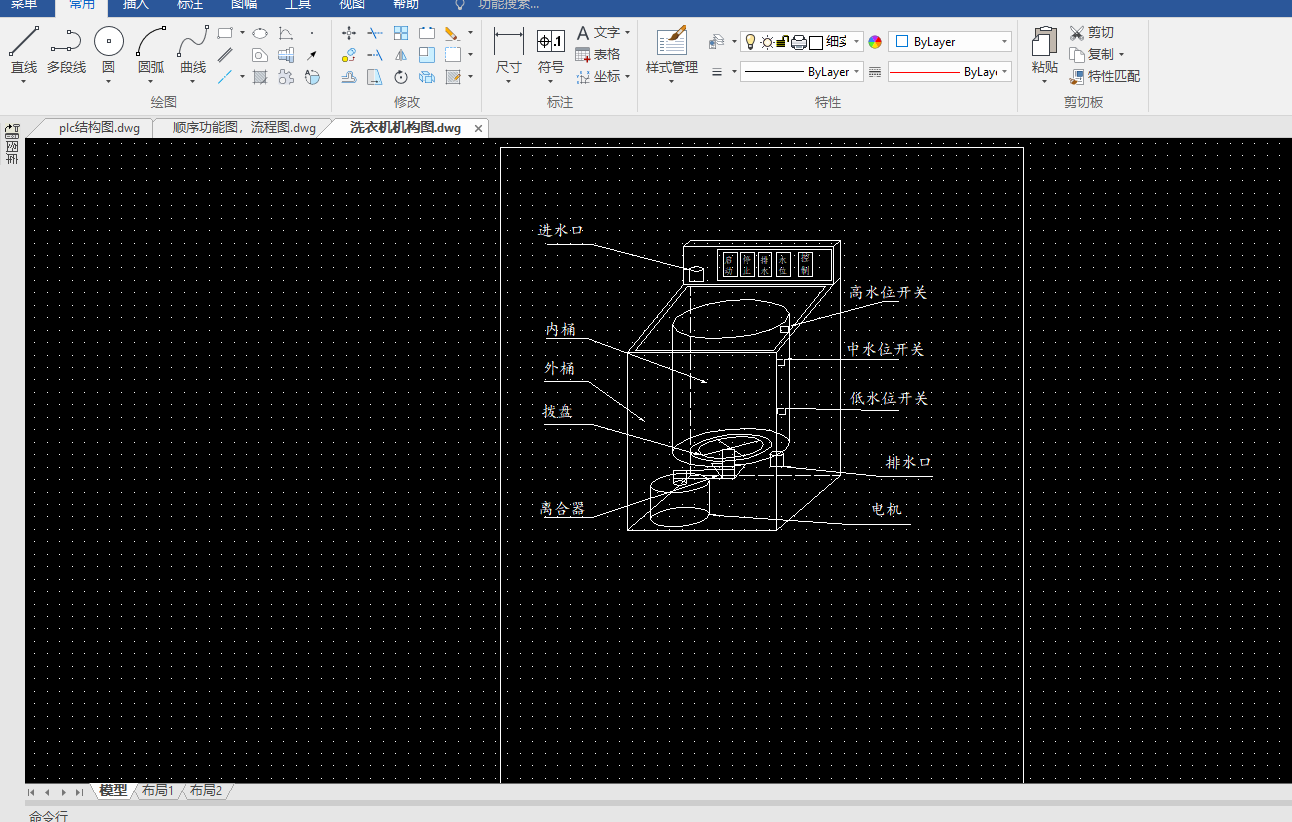
Task: Click the lineweight icon beside red ByLayer
Action: click(875, 72)
